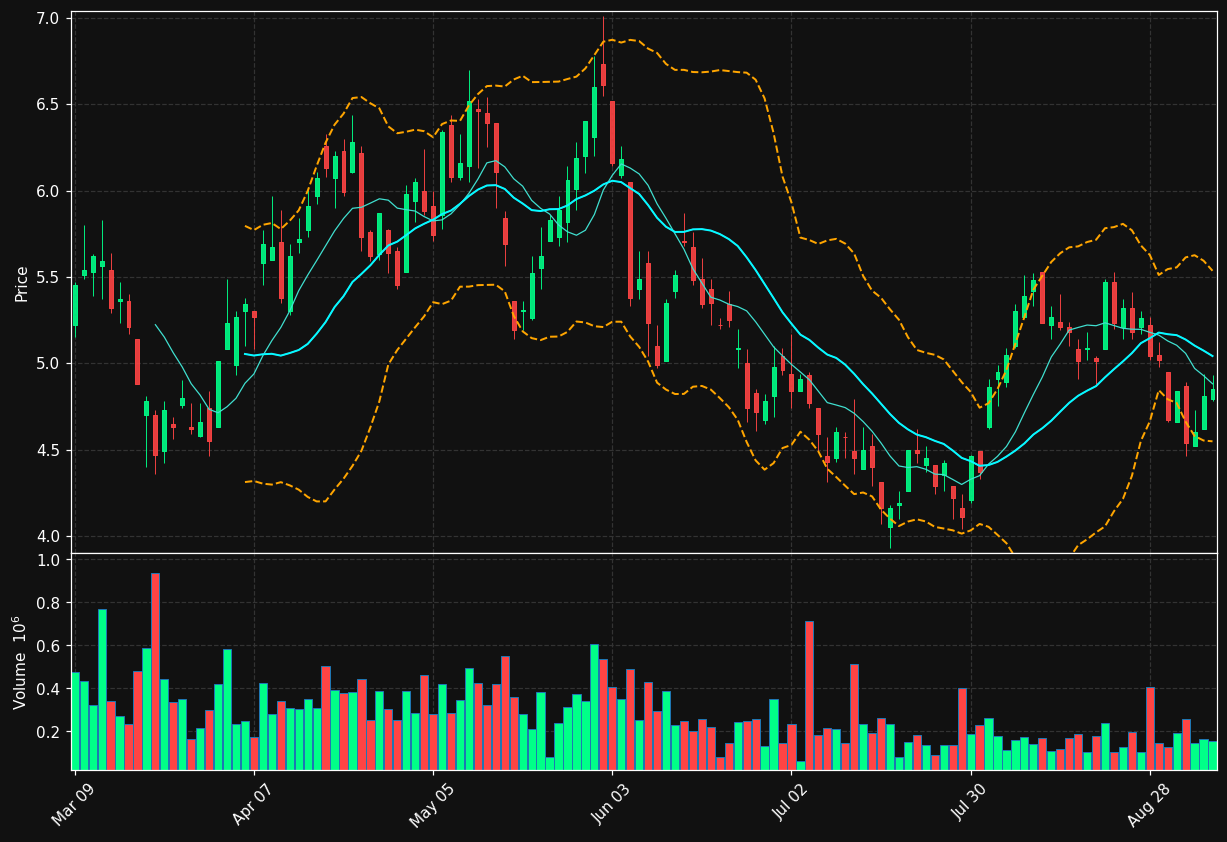Click the tall green volume bar near Mar 09

[102, 690]
